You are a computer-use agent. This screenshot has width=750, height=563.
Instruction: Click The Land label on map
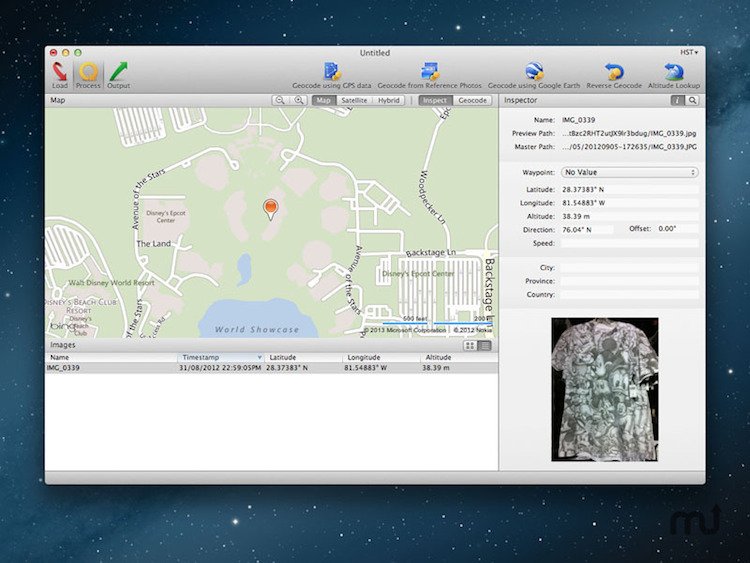click(154, 243)
